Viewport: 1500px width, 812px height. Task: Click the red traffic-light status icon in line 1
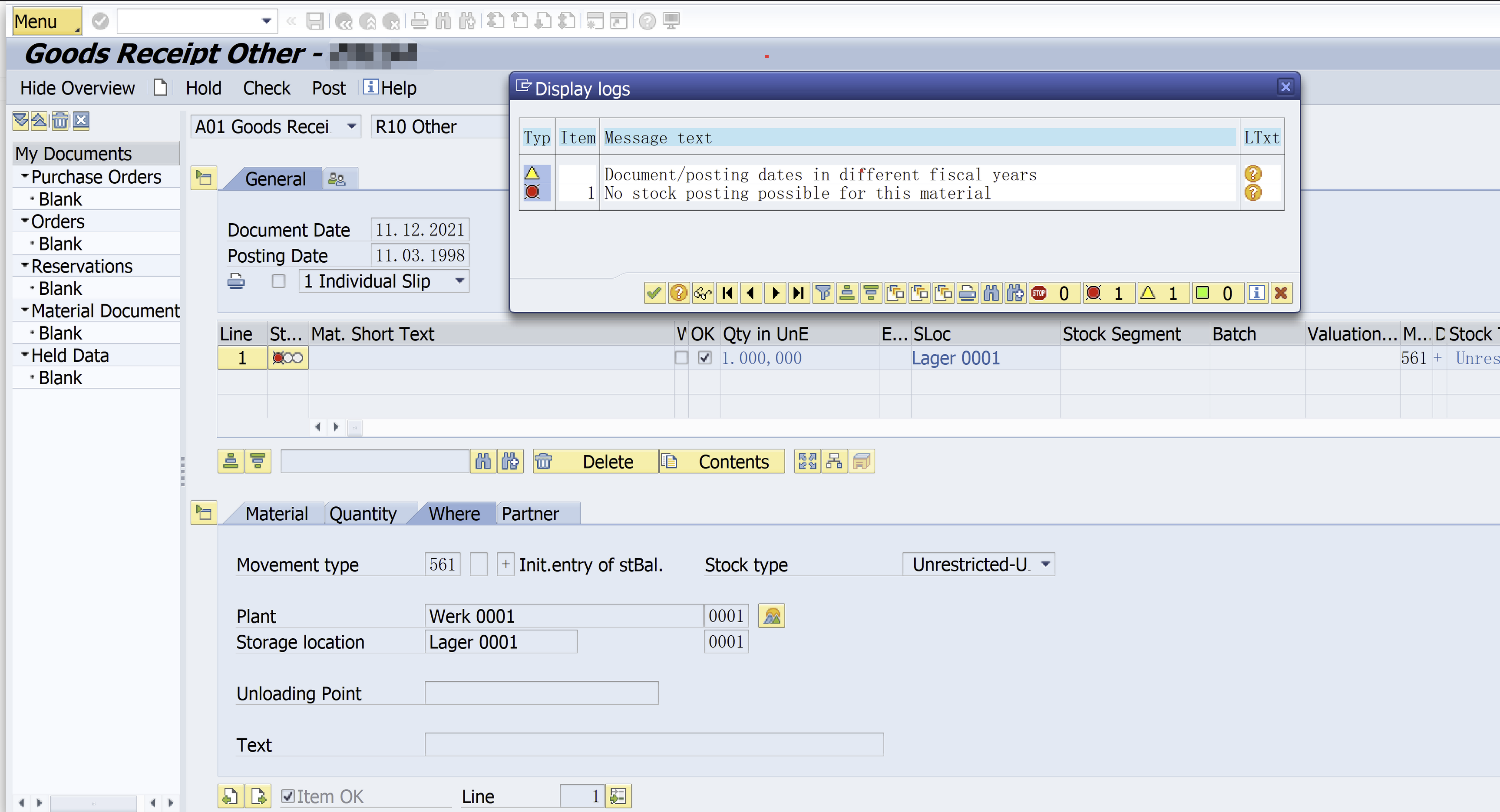[287, 357]
